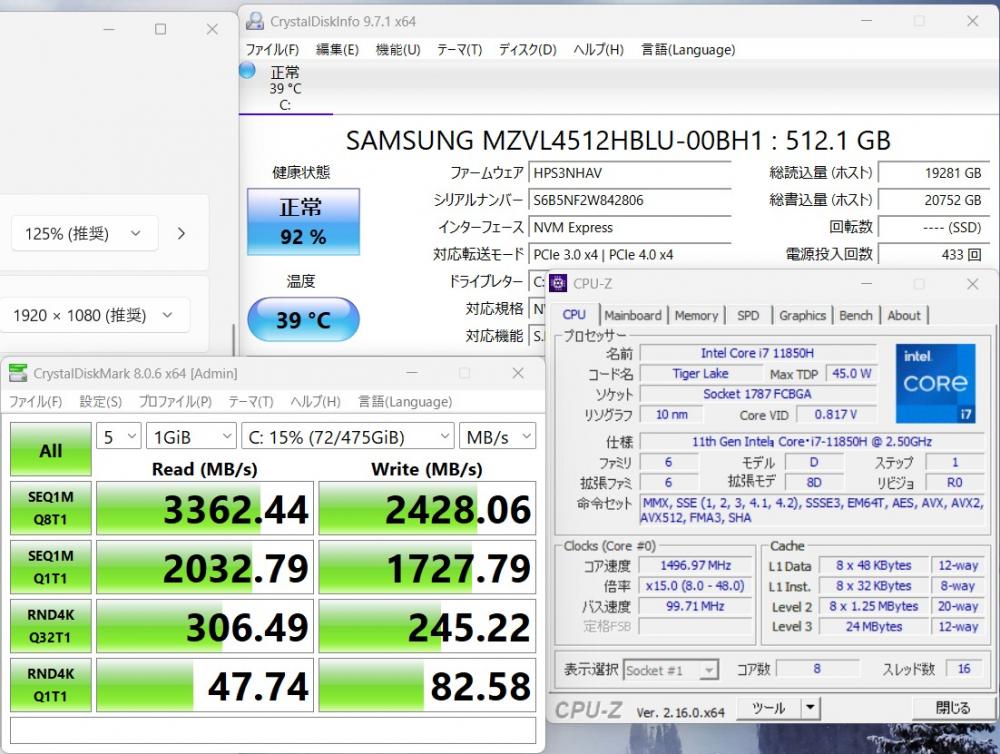Click the 正常 92 % health status button

click(304, 222)
